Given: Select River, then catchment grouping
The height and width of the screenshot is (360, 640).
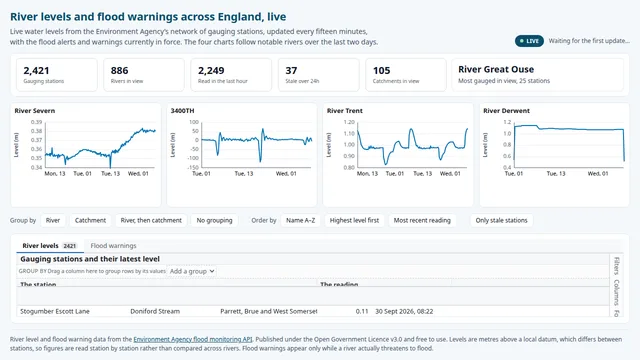Looking at the screenshot, I should click(151, 220).
